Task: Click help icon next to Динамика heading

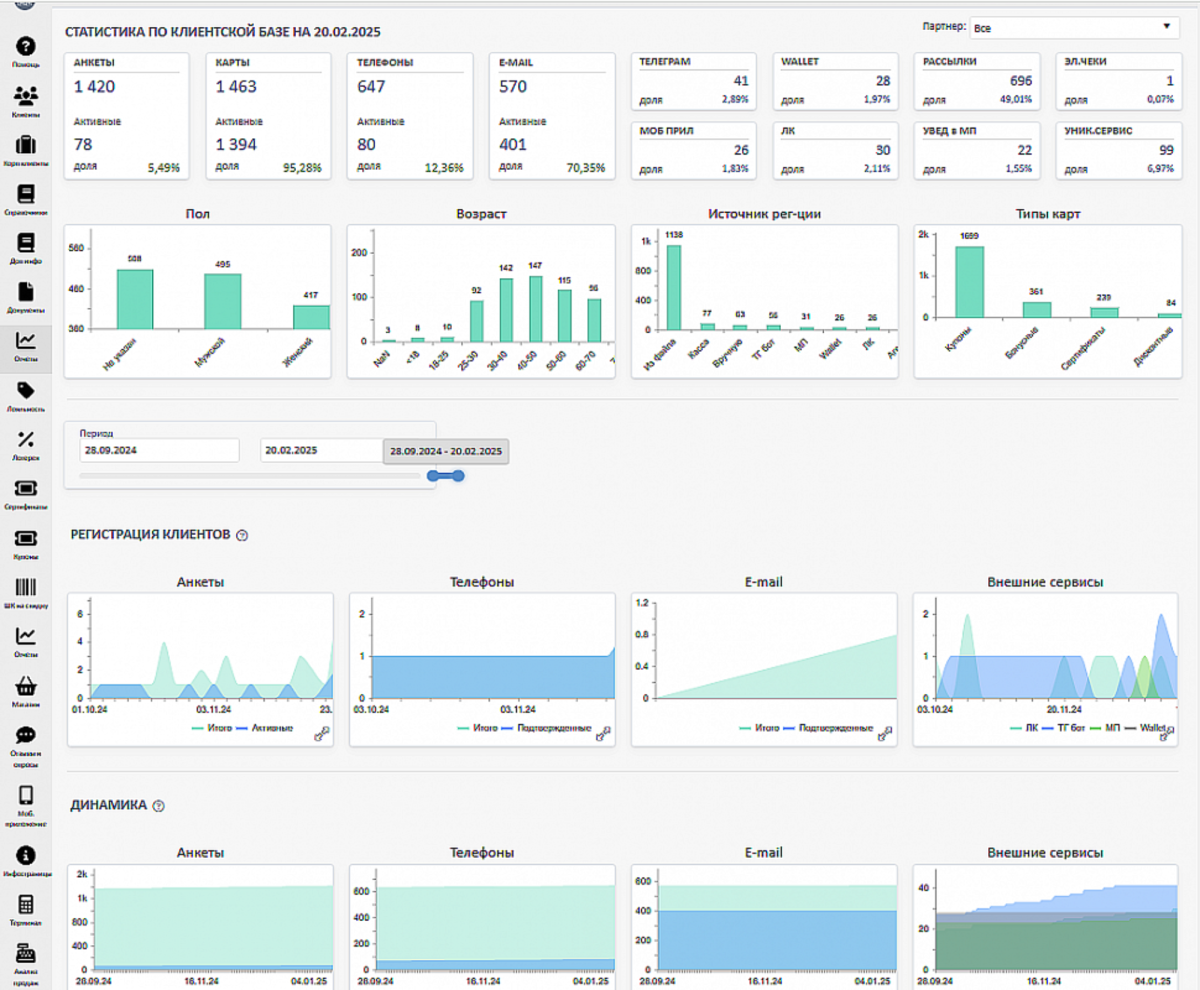Action: pos(158,806)
